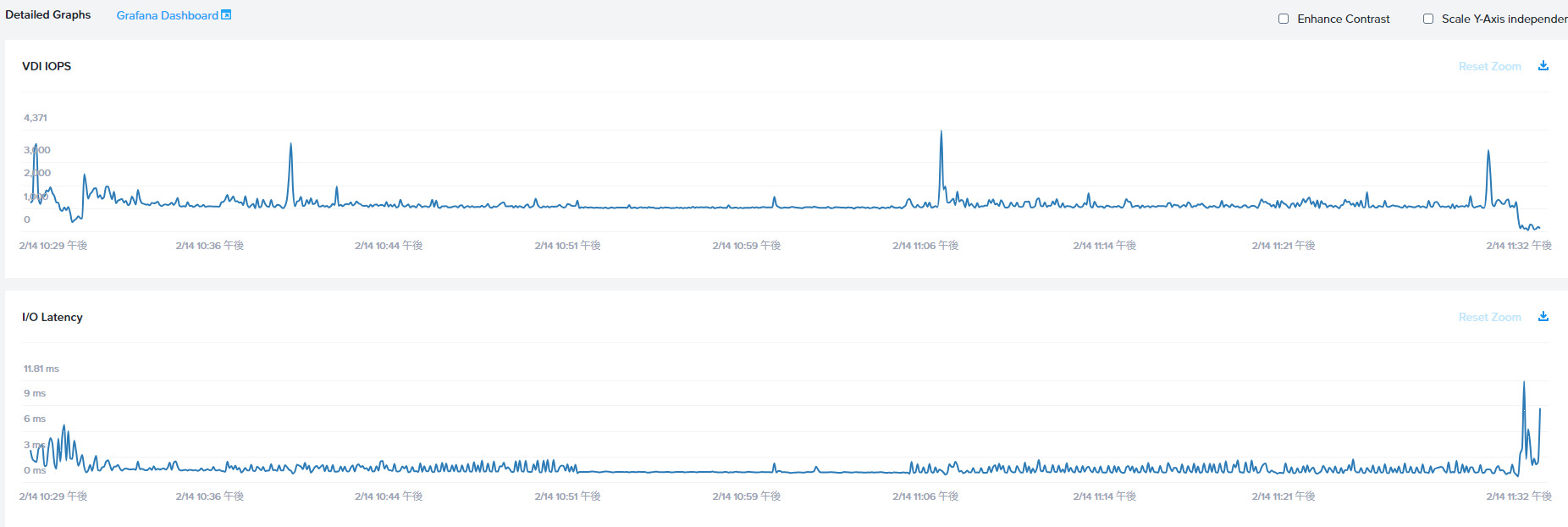Click the 4,371 max value on IOPS axis
1568x527 pixels.
(36, 118)
